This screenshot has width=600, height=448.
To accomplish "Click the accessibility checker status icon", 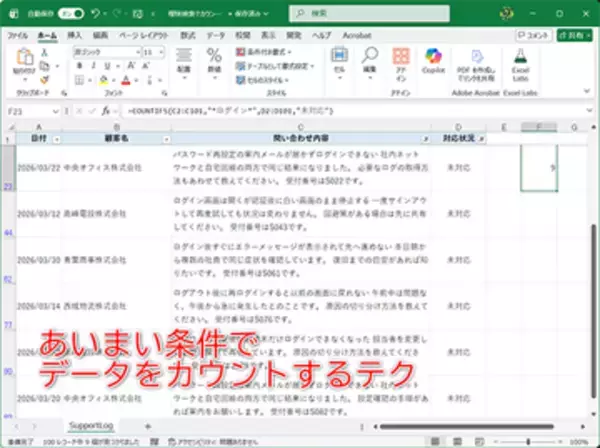I will click(172, 442).
